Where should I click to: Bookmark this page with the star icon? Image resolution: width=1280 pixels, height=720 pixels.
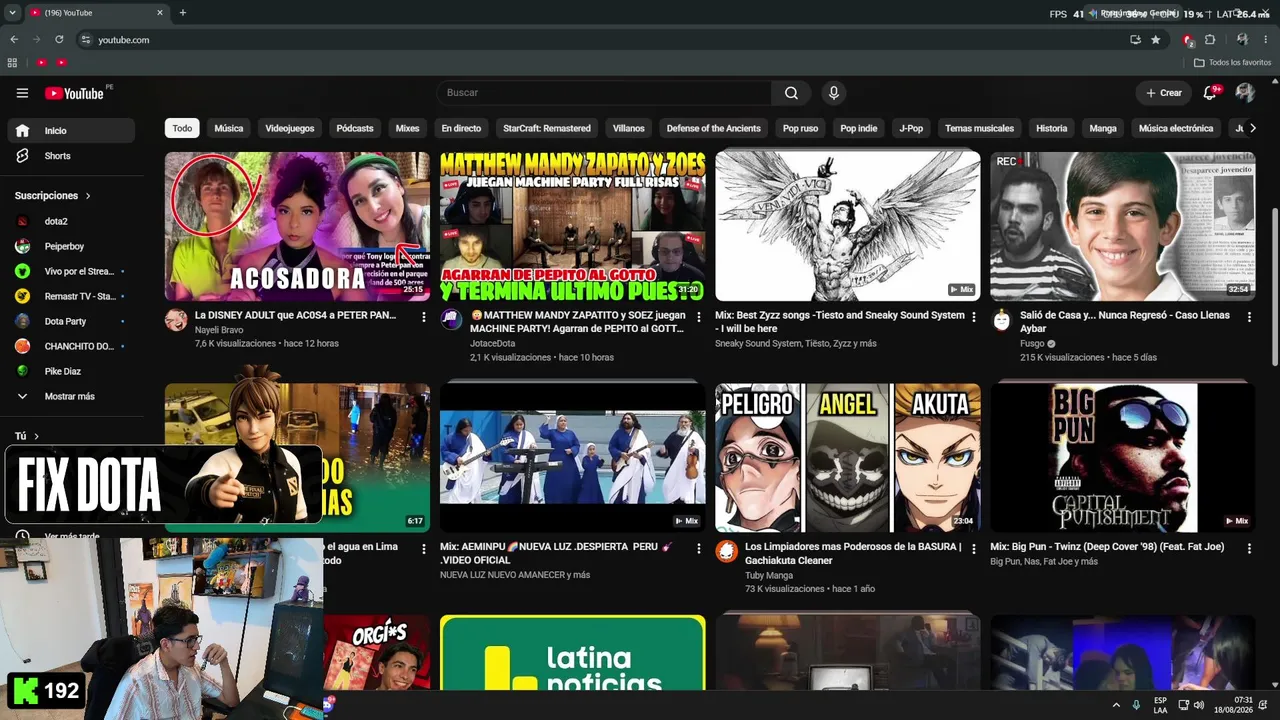click(1156, 40)
